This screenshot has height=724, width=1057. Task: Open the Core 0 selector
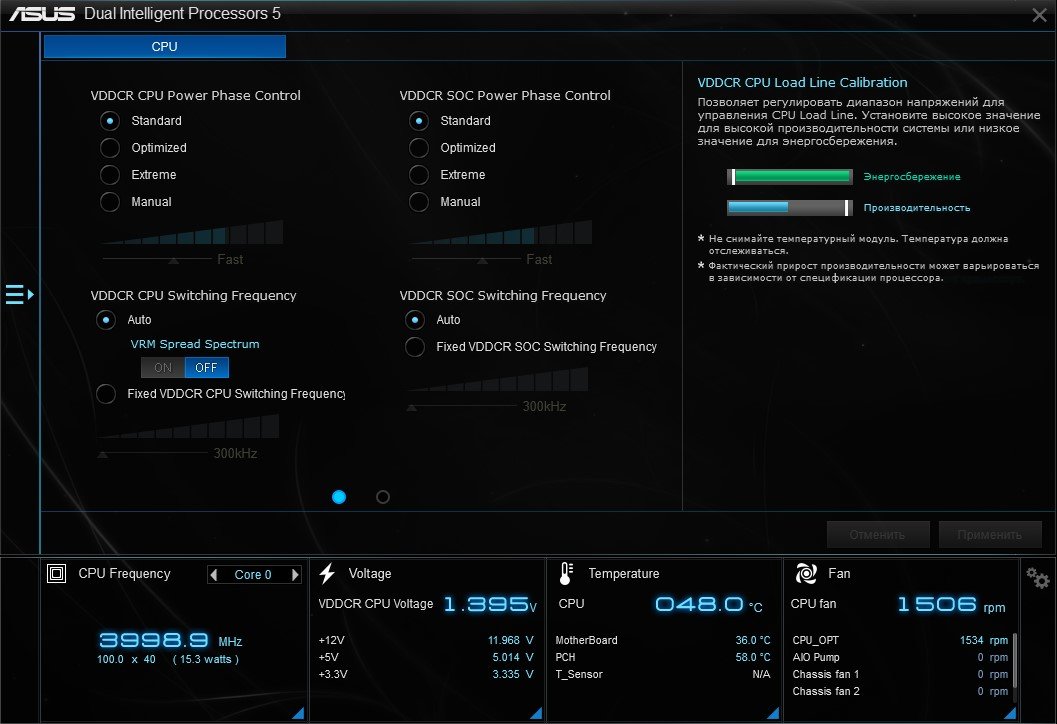pos(253,574)
